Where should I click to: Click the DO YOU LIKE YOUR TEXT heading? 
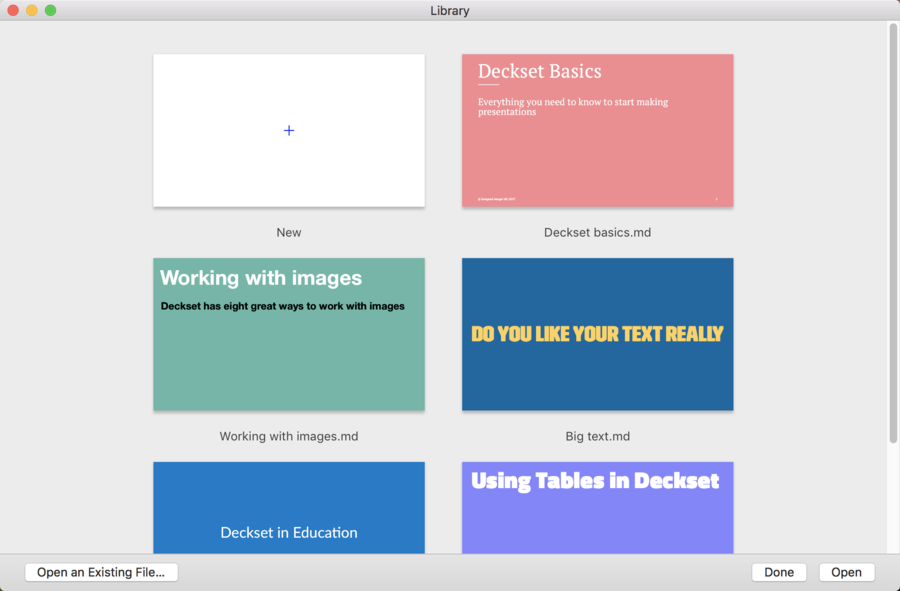click(597, 334)
